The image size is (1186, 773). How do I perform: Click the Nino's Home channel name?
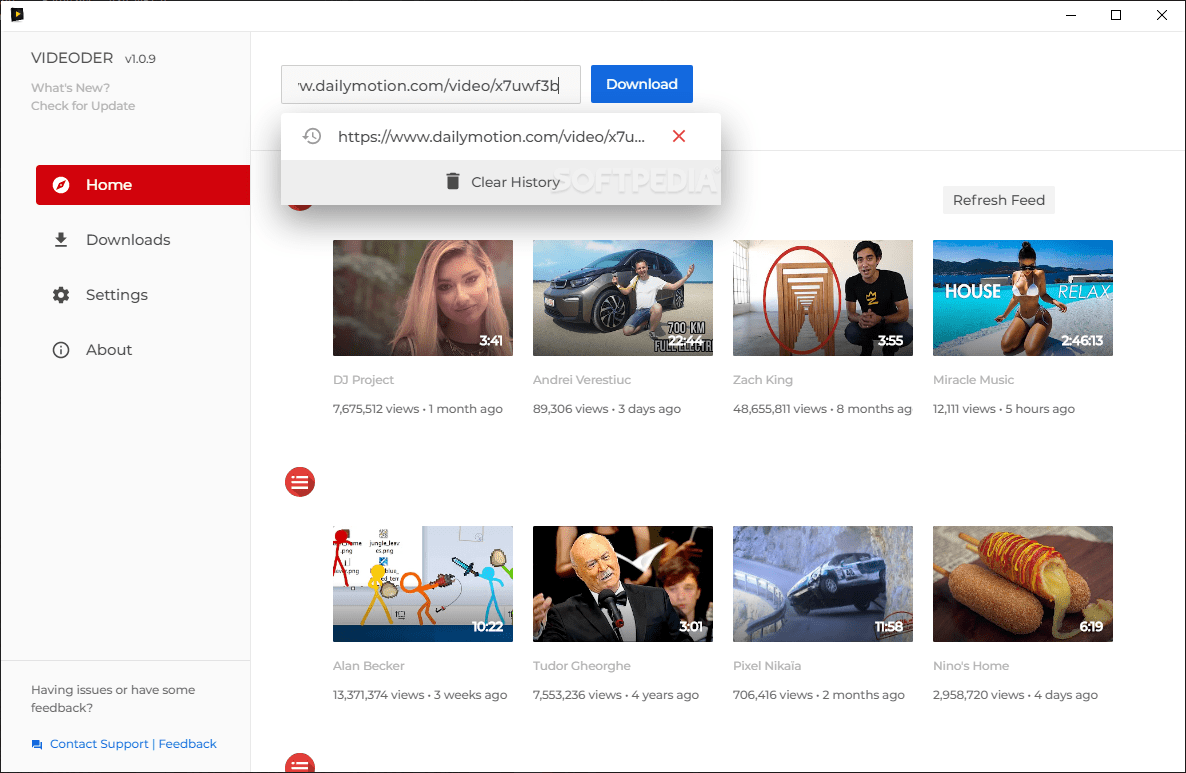point(971,666)
